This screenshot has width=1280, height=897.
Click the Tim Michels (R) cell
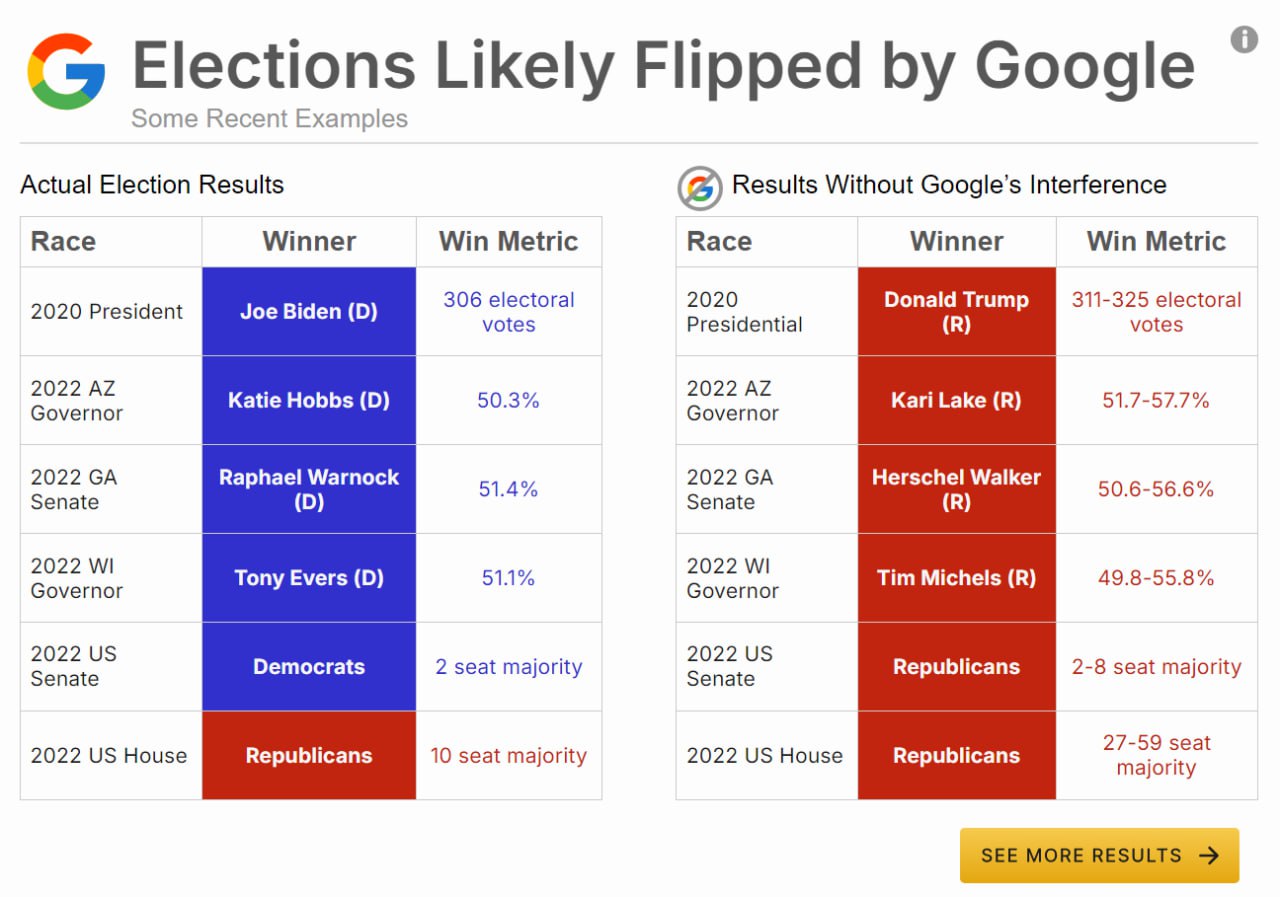pyautogui.click(x=956, y=578)
